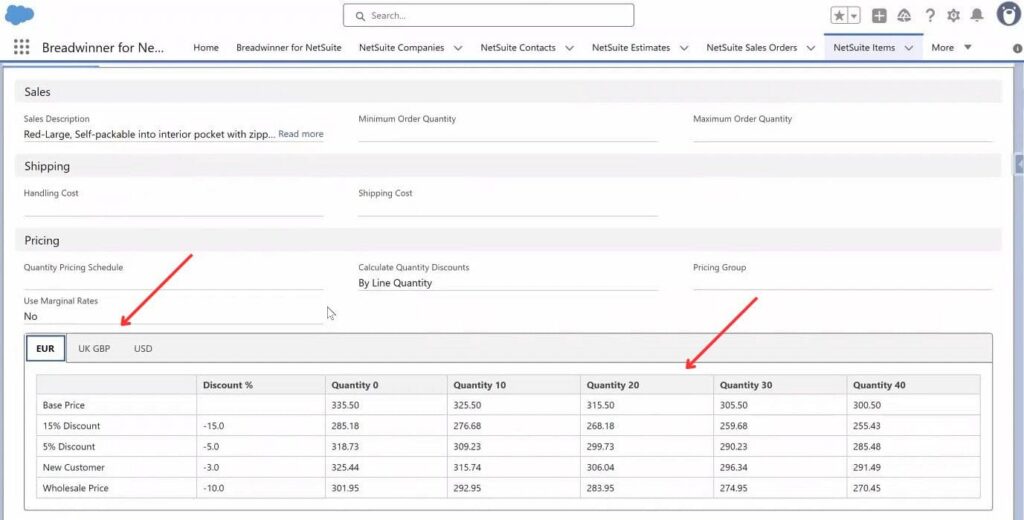
Task: Open the Help question mark icon
Action: tap(930, 16)
